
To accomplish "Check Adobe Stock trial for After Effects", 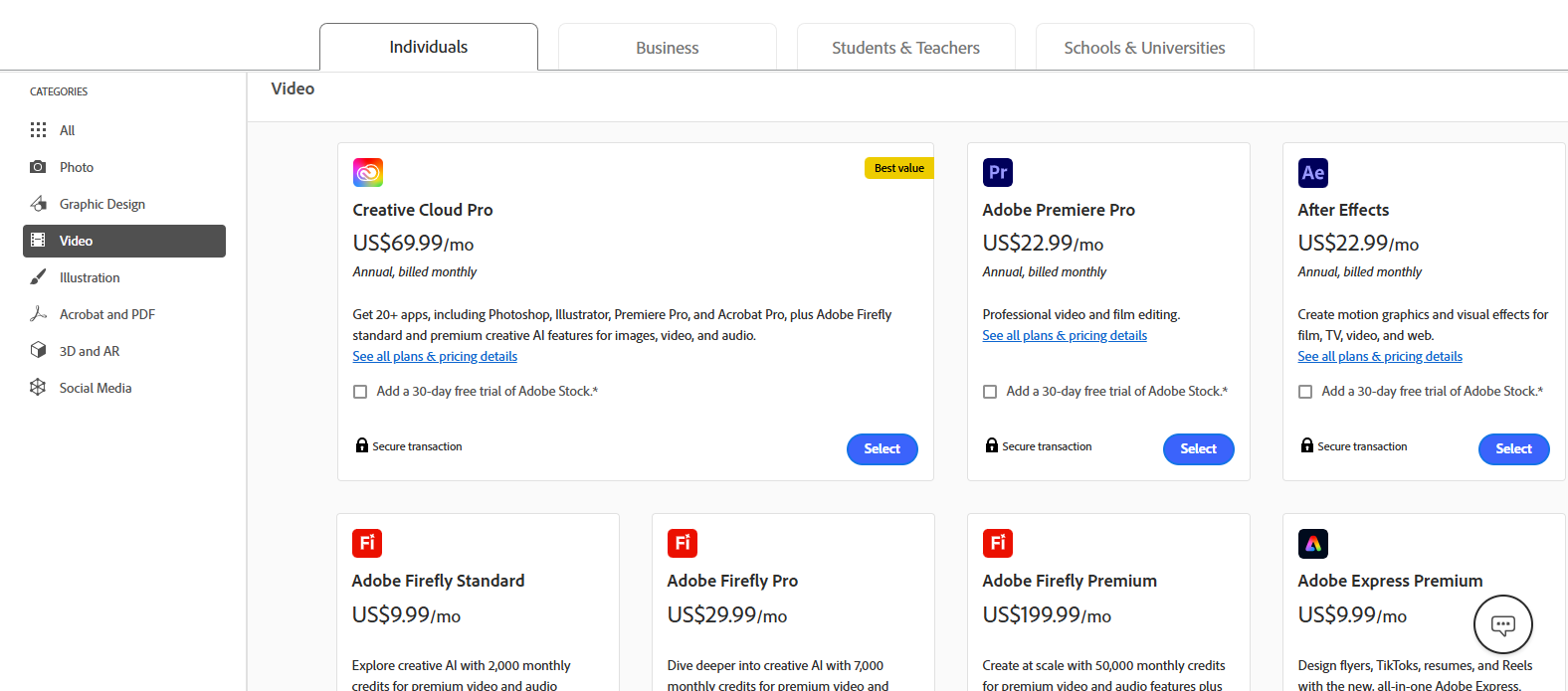I will pyautogui.click(x=1305, y=392).
